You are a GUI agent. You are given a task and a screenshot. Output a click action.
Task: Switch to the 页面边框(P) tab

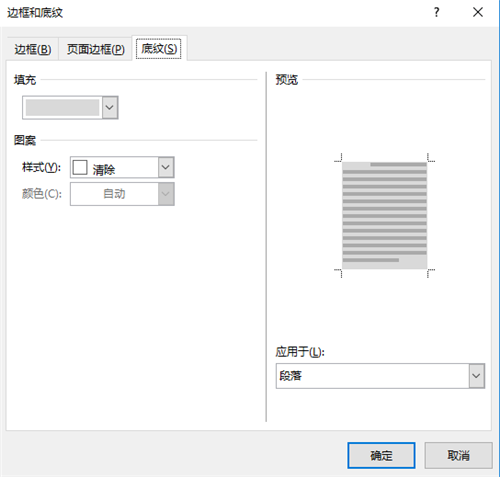[x=95, y=49]
